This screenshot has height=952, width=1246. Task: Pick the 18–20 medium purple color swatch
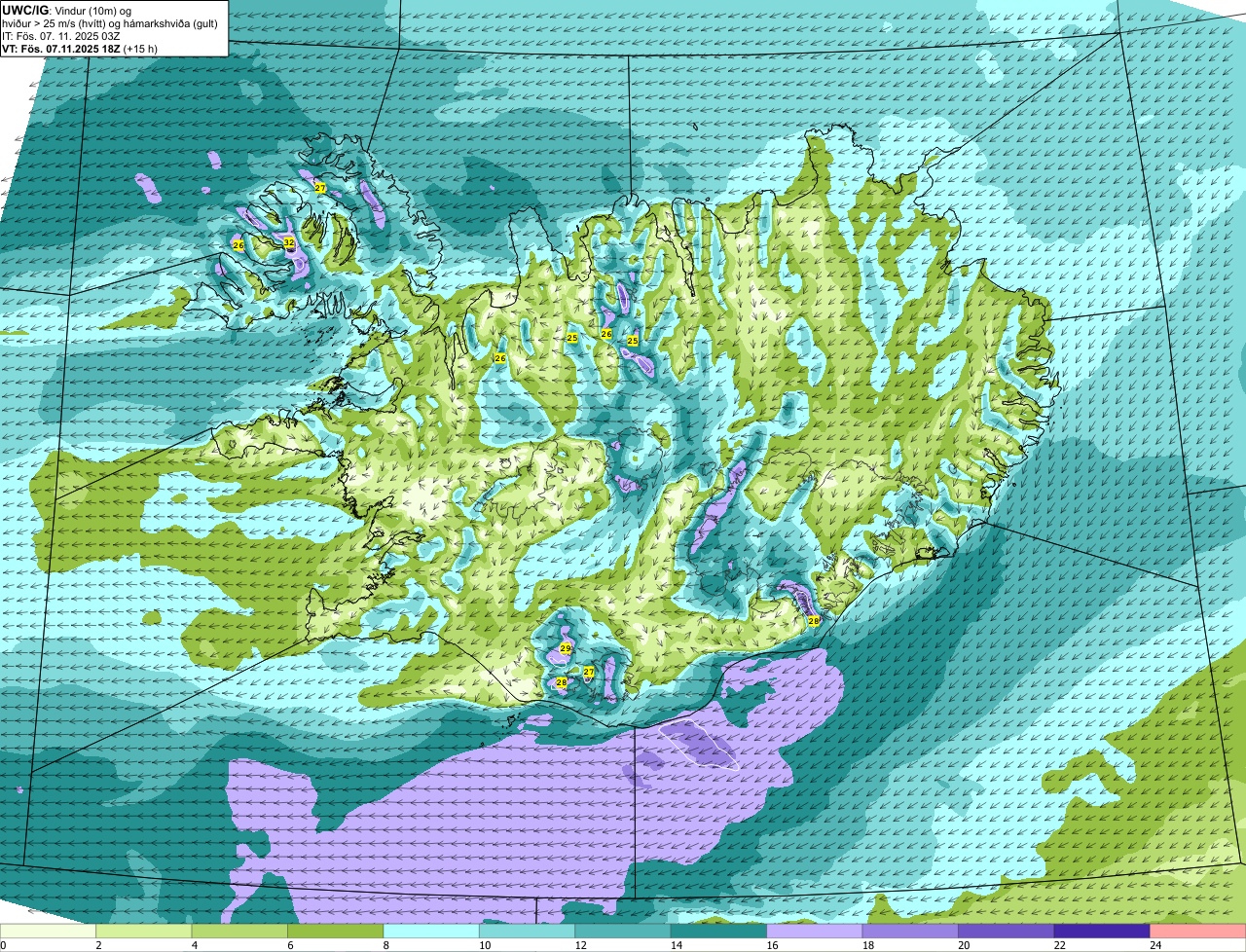909,932
